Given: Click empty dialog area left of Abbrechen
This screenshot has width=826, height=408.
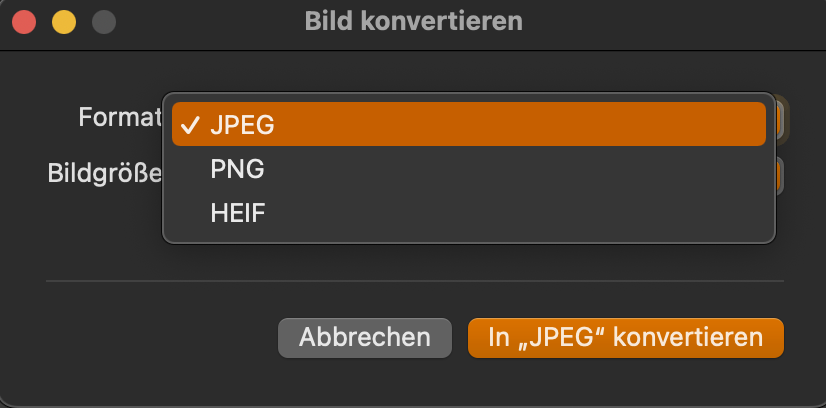Looking at the screenshot, I should point(150,338).
